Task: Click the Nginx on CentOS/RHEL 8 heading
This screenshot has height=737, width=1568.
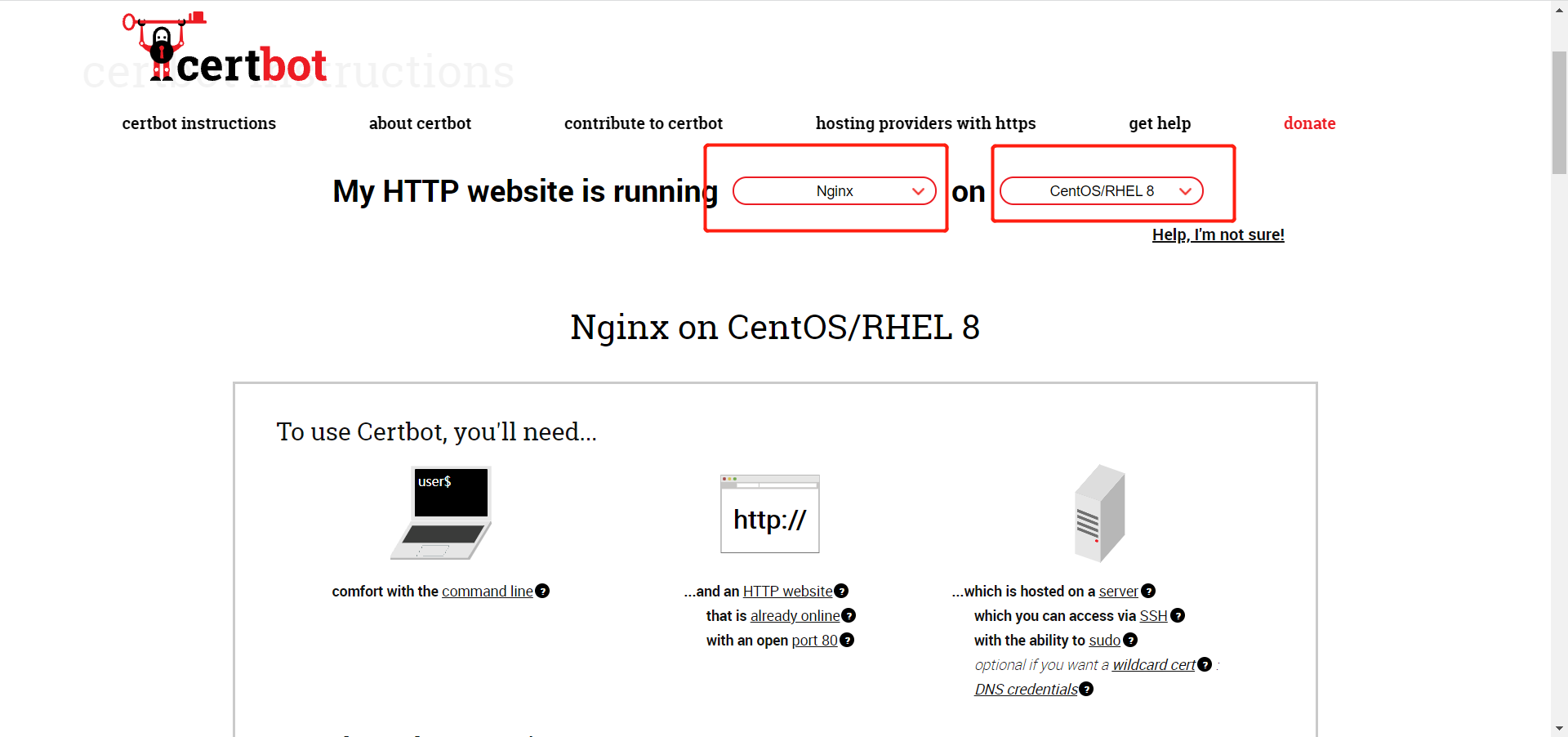Action: point(775,328)
